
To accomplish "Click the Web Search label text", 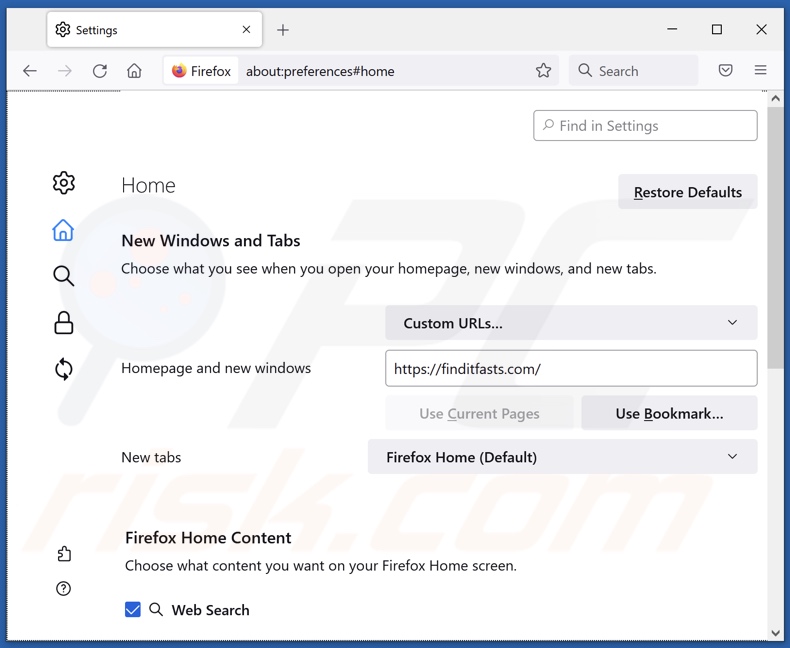I will (x=210, y=610).
